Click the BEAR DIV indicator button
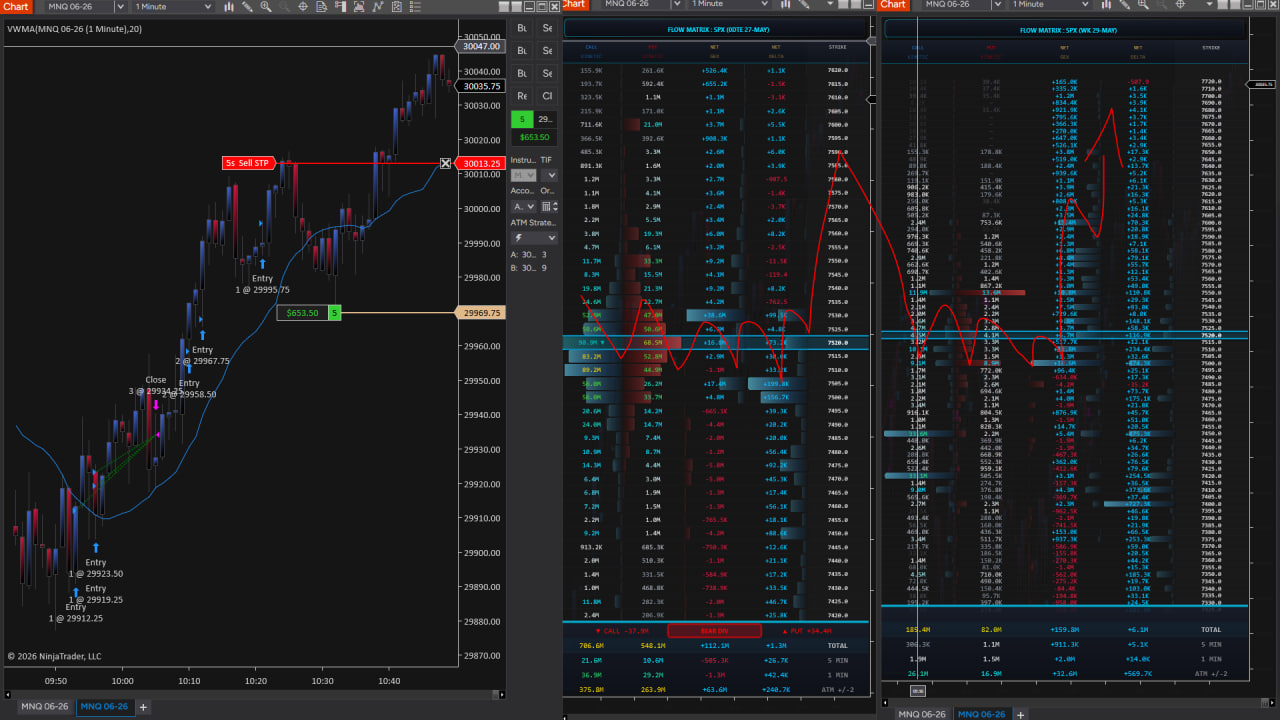 (x=715, y=630)
